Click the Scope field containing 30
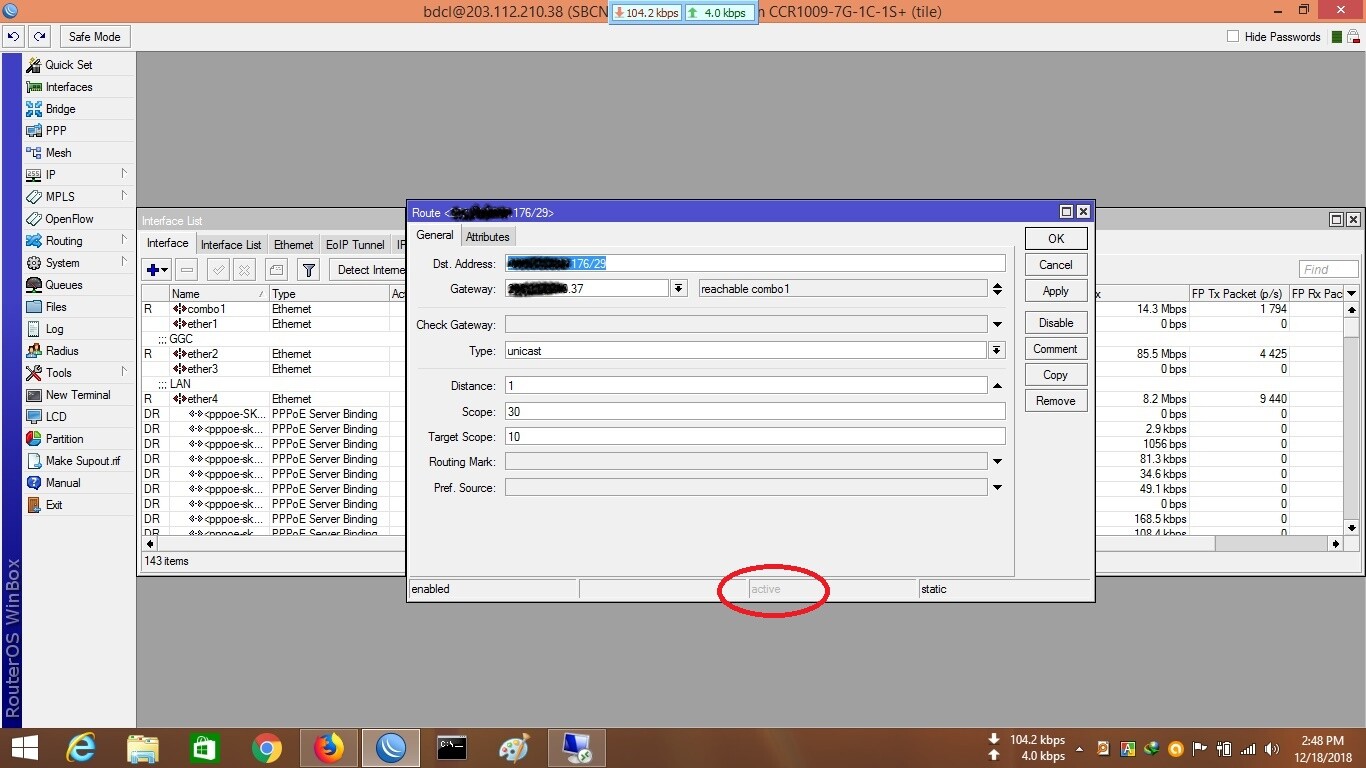Viewport: 1366px width, 768px height. coord(755,412)
